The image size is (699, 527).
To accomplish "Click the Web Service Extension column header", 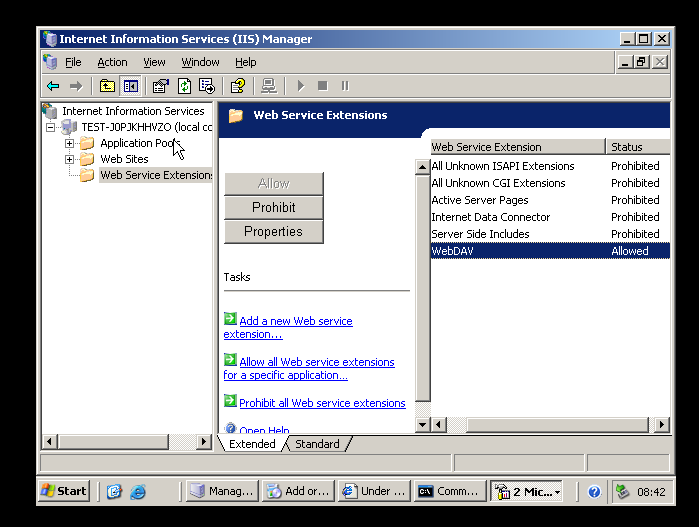I will tap(518, 147).
